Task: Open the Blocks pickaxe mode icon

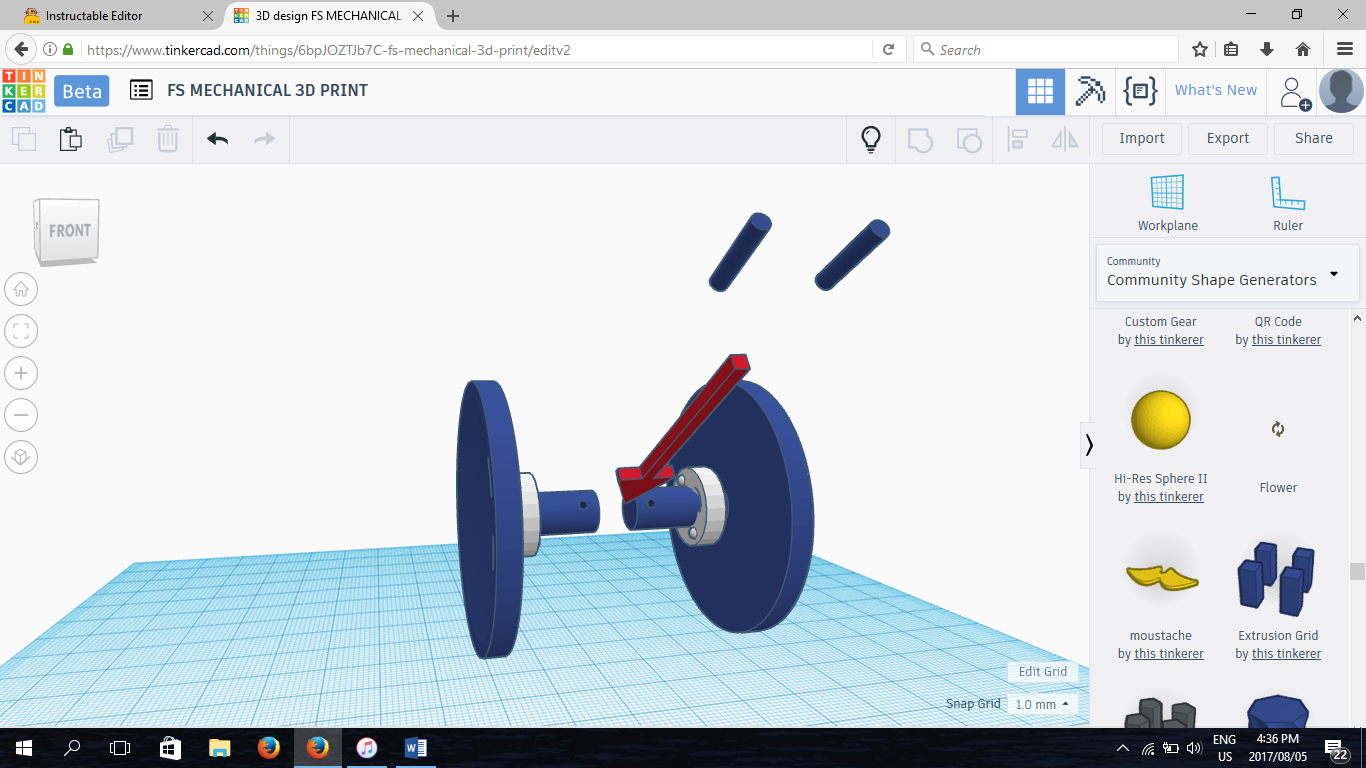Action: [x=1090, y=91]
